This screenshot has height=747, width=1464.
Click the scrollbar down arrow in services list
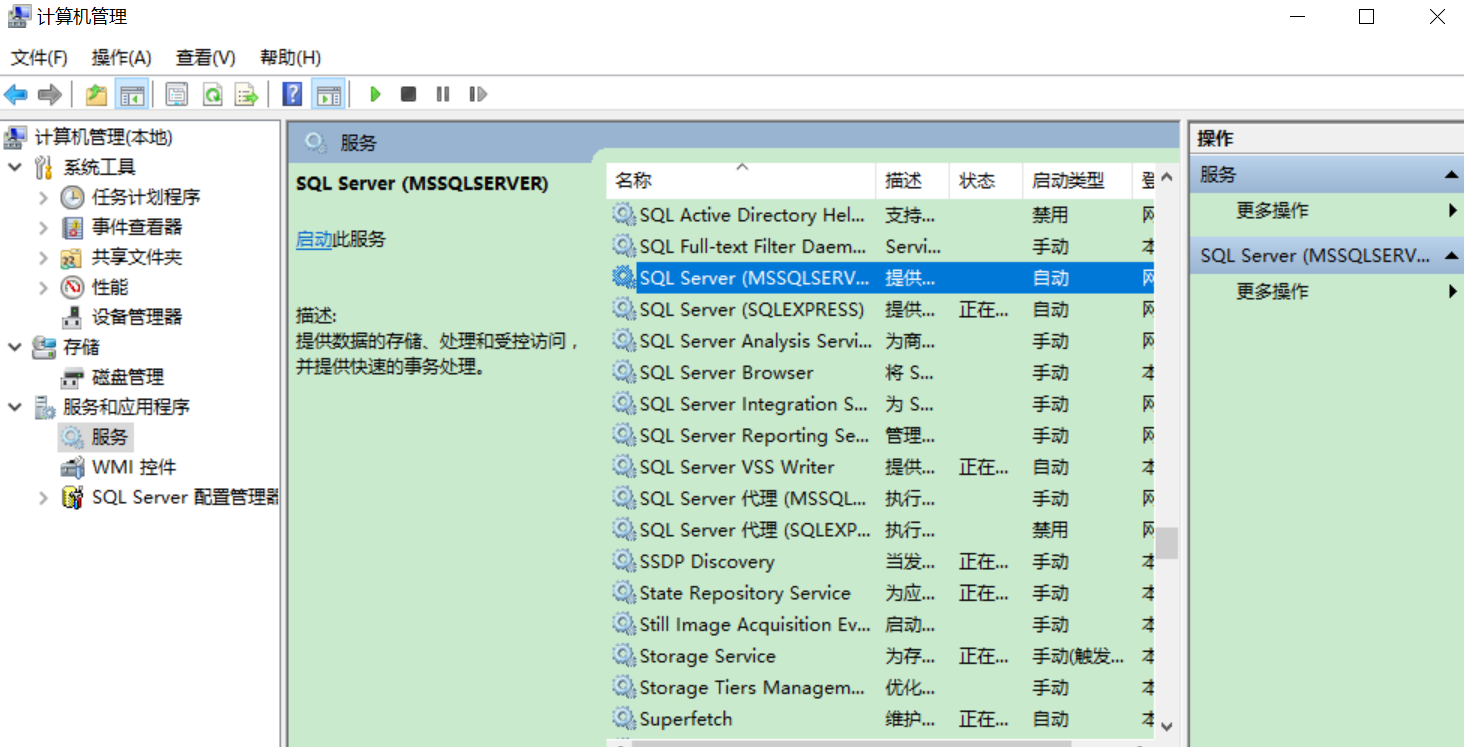1167,727
